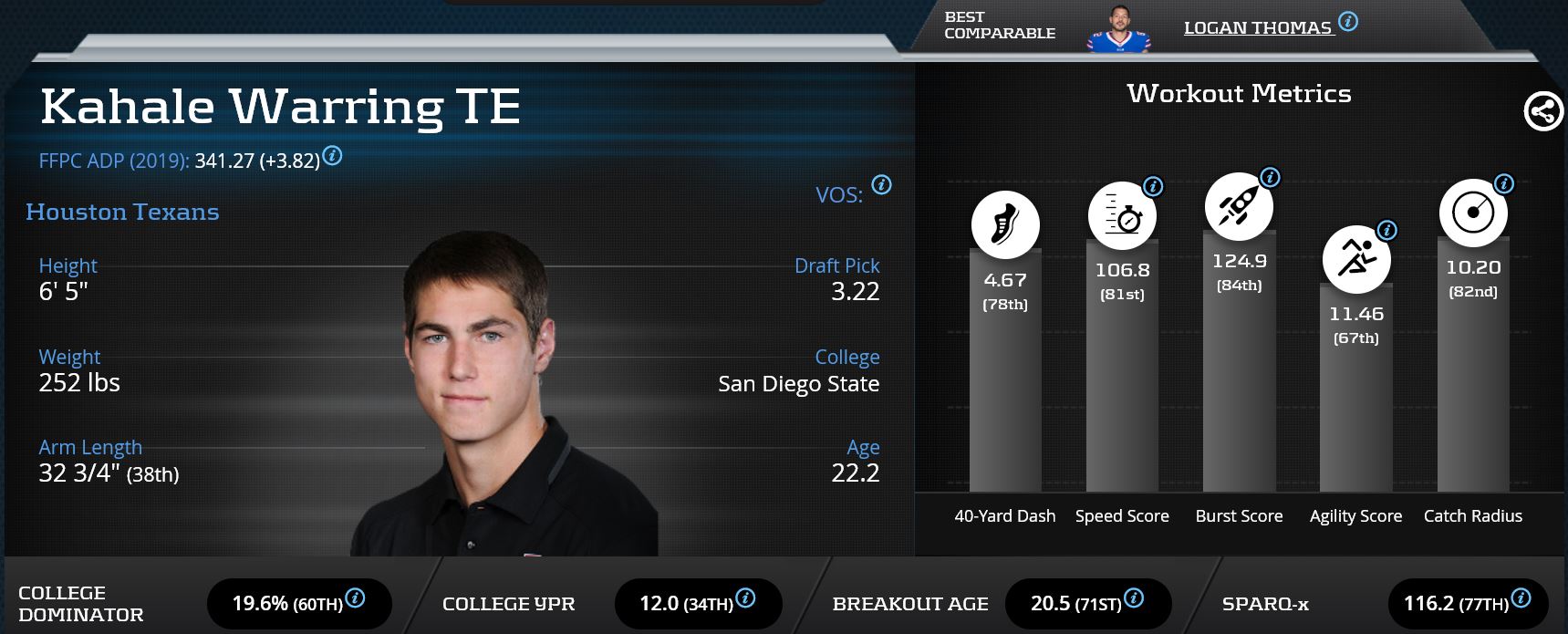
Task: Open Breakout Age info icon
Action: 1134,598
